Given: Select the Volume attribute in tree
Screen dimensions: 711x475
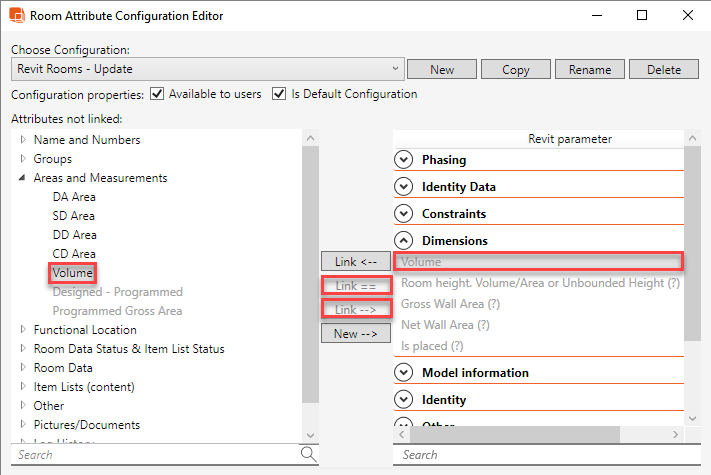Looking at the screenshot, I should (72, 273).
